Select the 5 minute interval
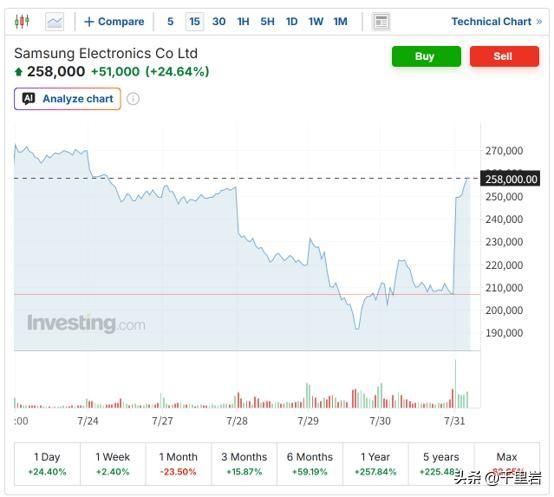 [x=170, y=22]
